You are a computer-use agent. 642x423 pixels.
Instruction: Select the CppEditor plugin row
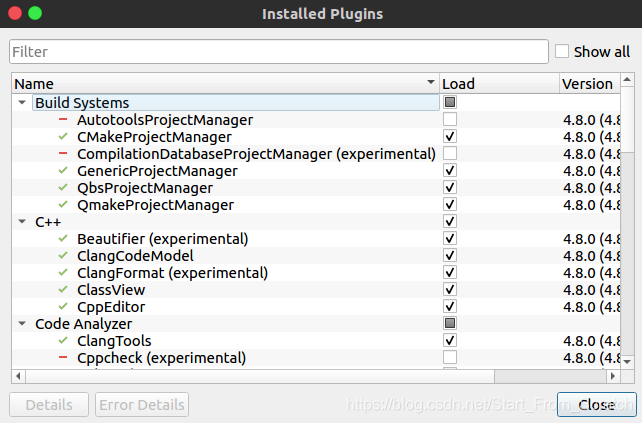(x=316, y=306)
